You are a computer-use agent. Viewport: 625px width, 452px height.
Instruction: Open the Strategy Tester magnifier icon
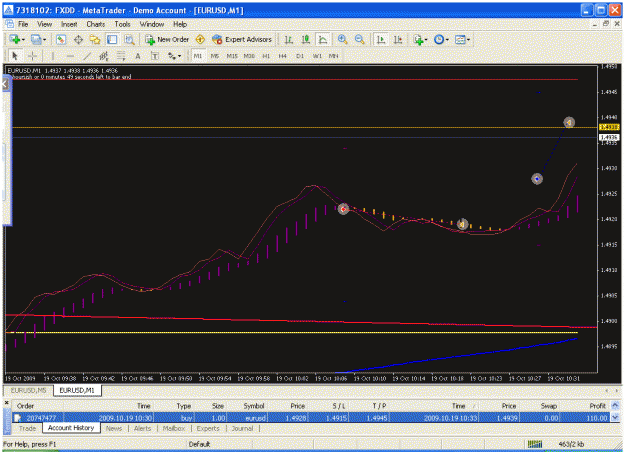point(129,39)
